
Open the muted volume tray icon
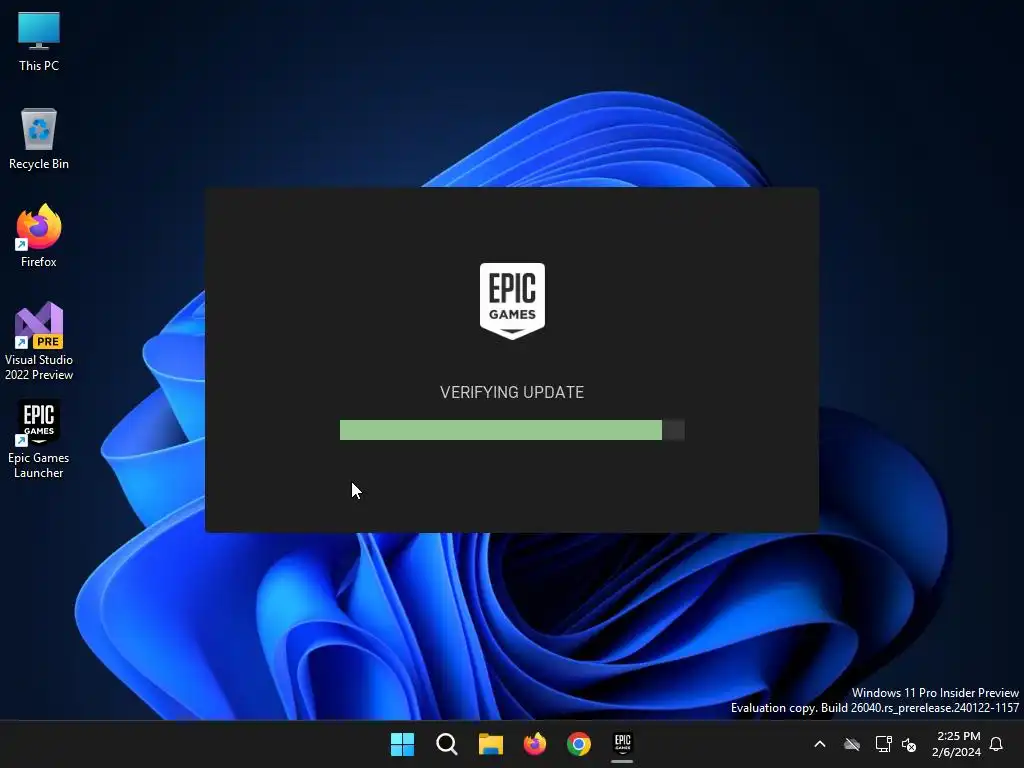click(908, 744)
